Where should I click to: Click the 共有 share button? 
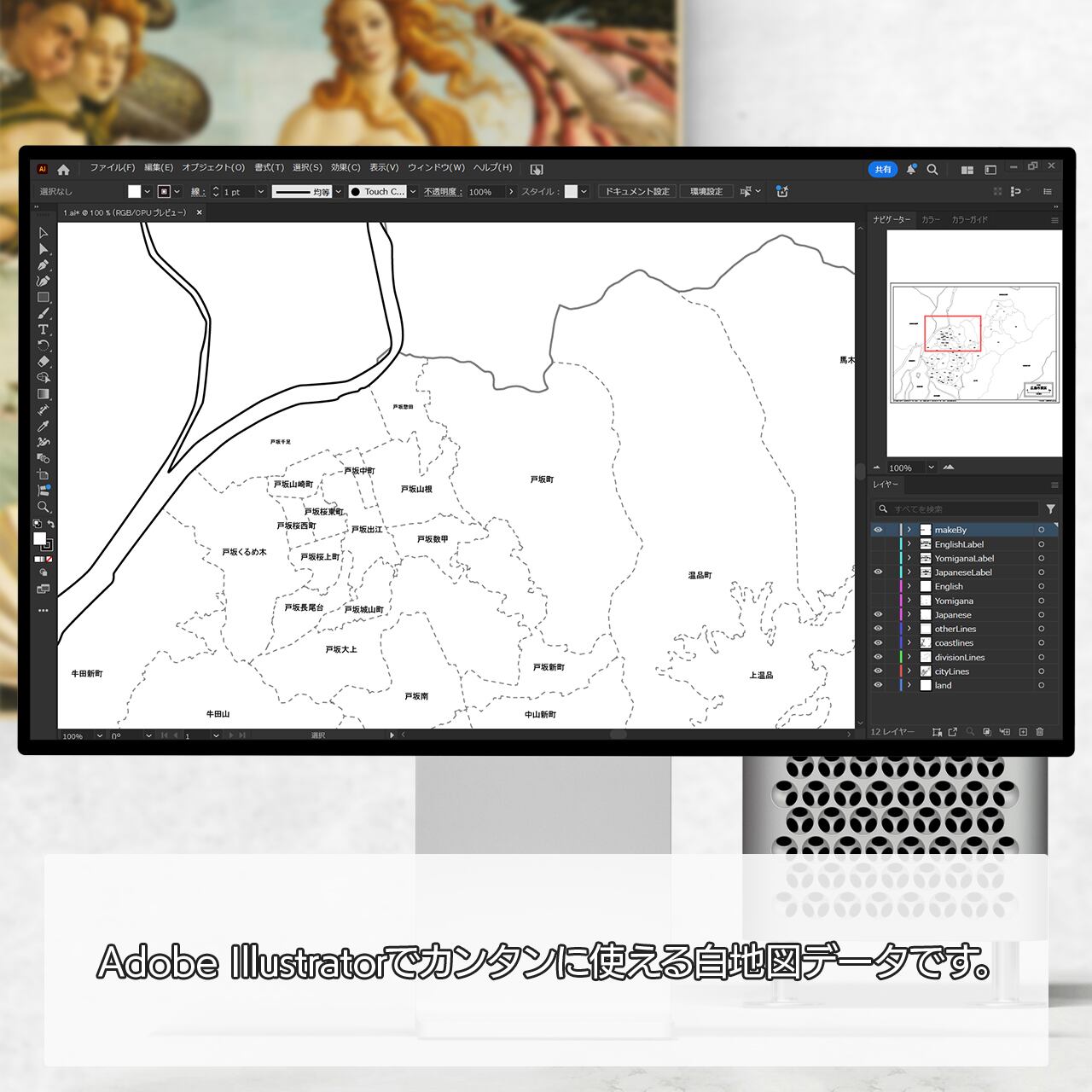click(x=883, y=169)
